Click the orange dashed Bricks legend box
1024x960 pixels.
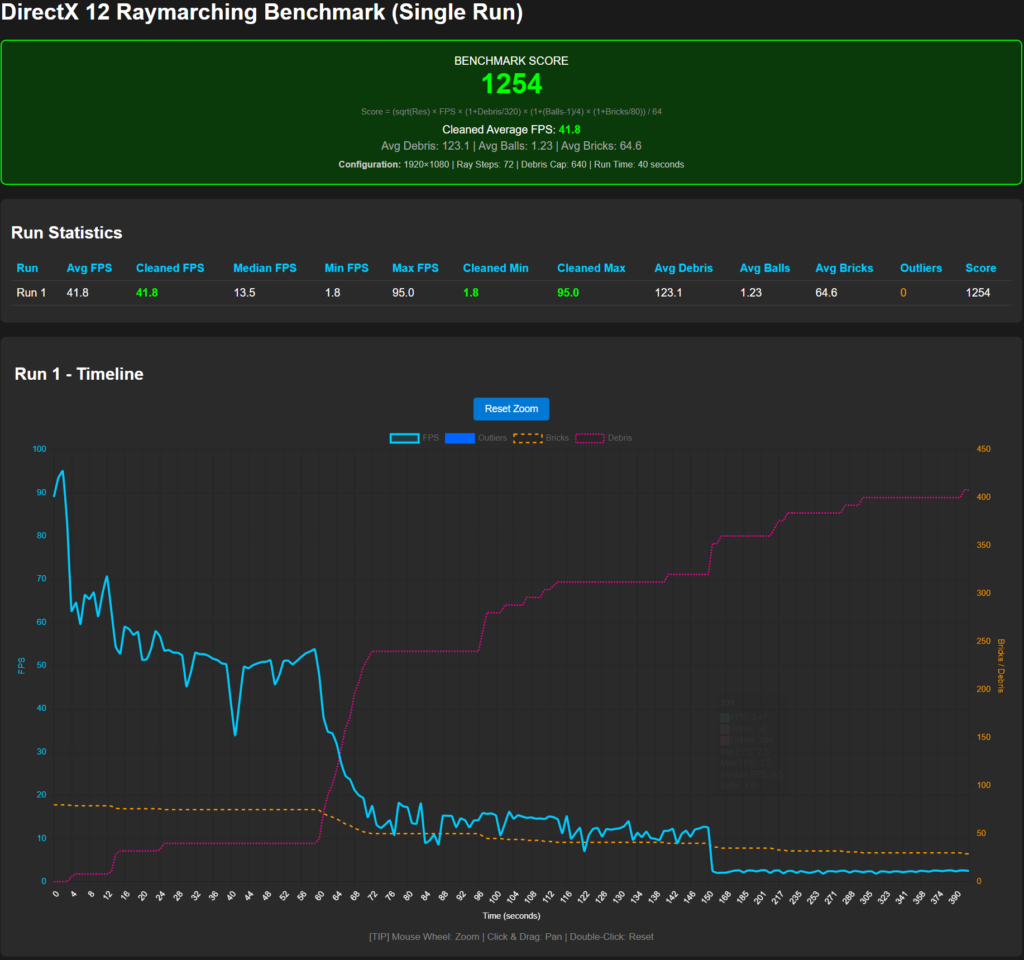(527, 438)
